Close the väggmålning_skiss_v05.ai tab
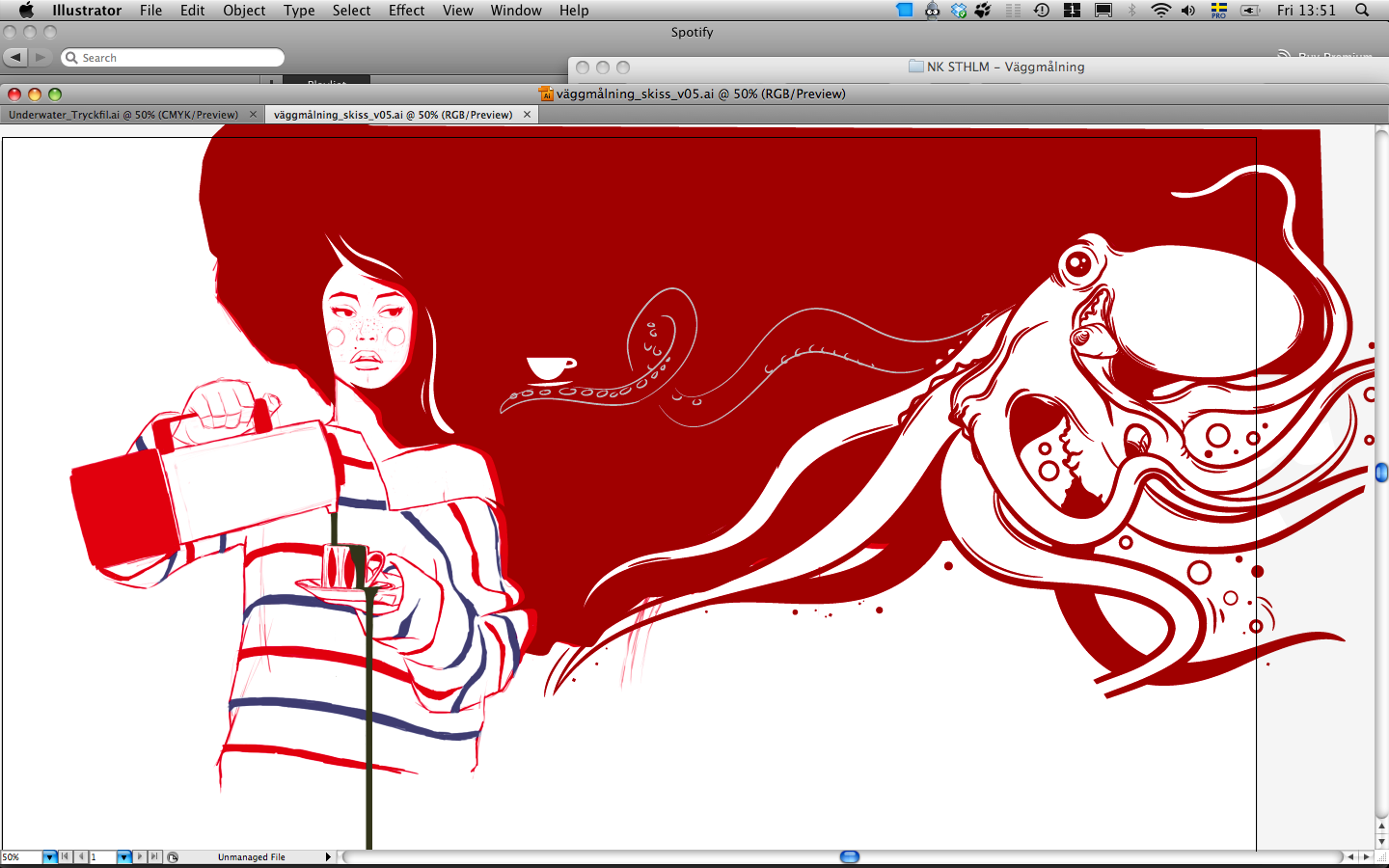Image resolution: width=1389 pixels, height=868 pixels. (527, 115)
